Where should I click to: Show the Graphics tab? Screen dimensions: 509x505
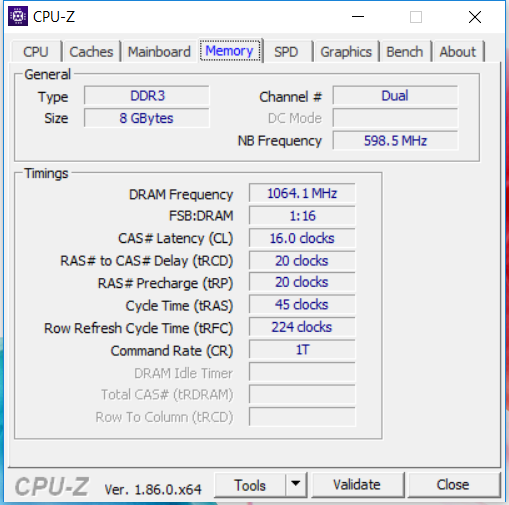(x=346, y=52)
